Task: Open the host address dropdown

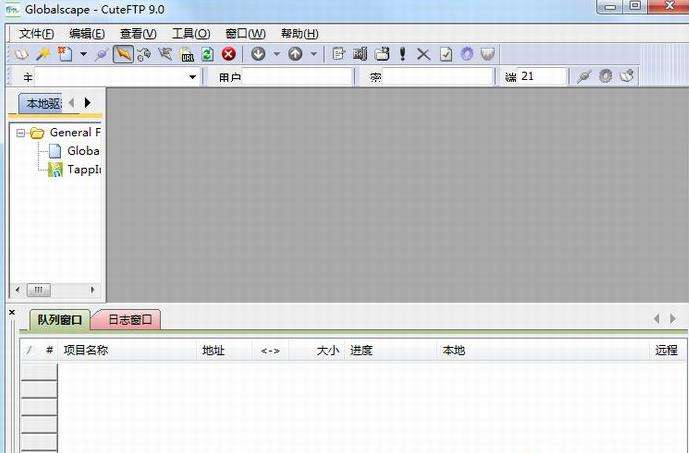Action: tap(192, 77)
